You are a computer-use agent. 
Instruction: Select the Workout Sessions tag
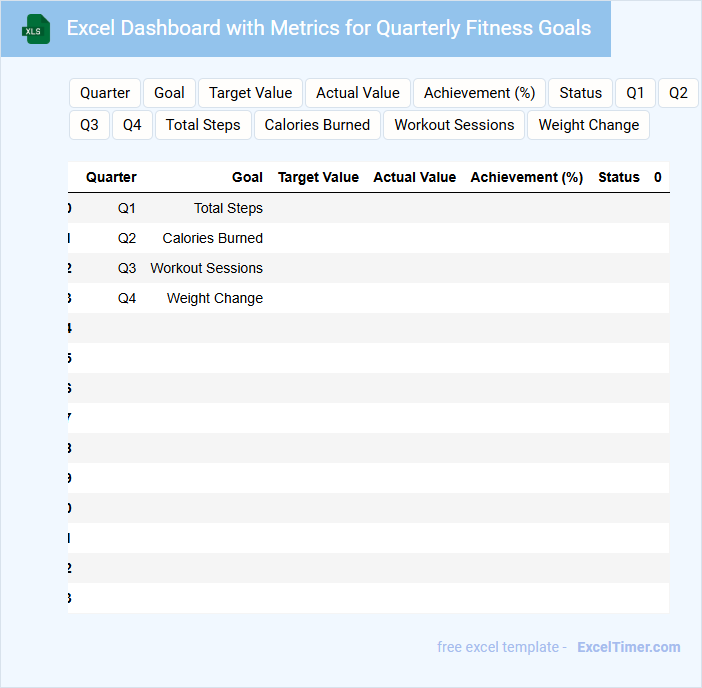click(454, 125)
